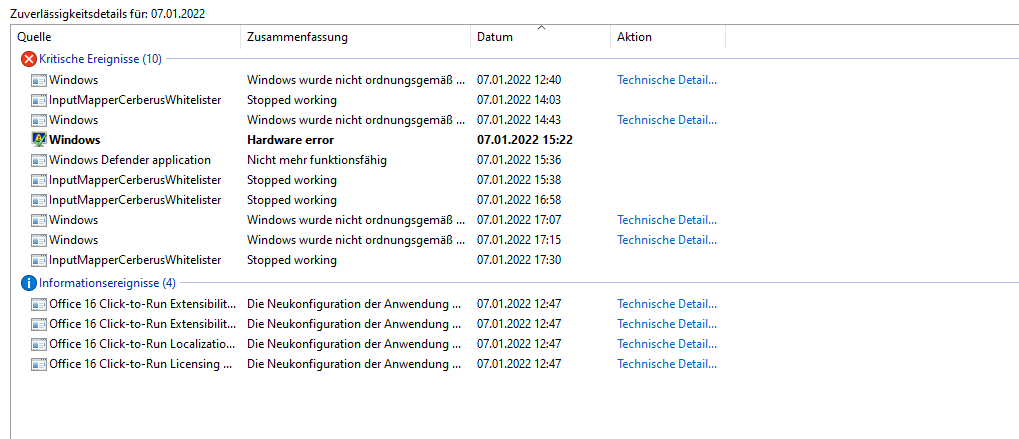Select the Hardware error Windows icon
Viewport: 1019px width, 439px height.
[39, 140]
